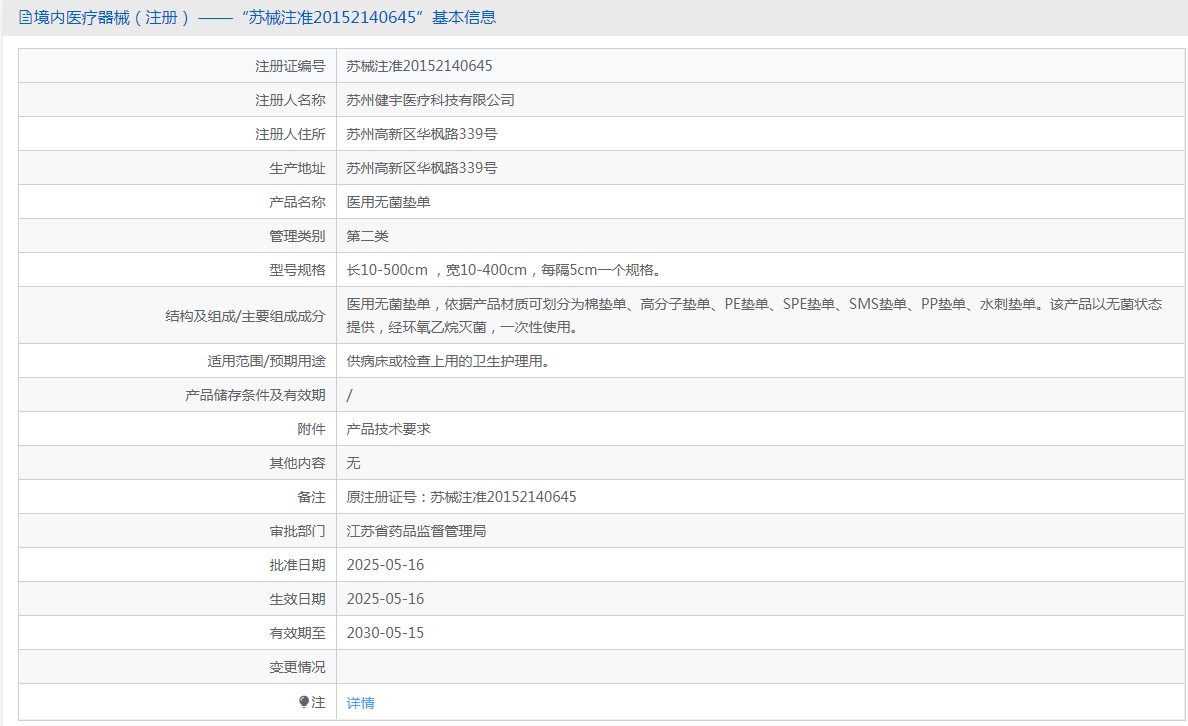The image size is (1188, 726).
Task: Select the 产品名称 label
Action: (x=297, y=202)
